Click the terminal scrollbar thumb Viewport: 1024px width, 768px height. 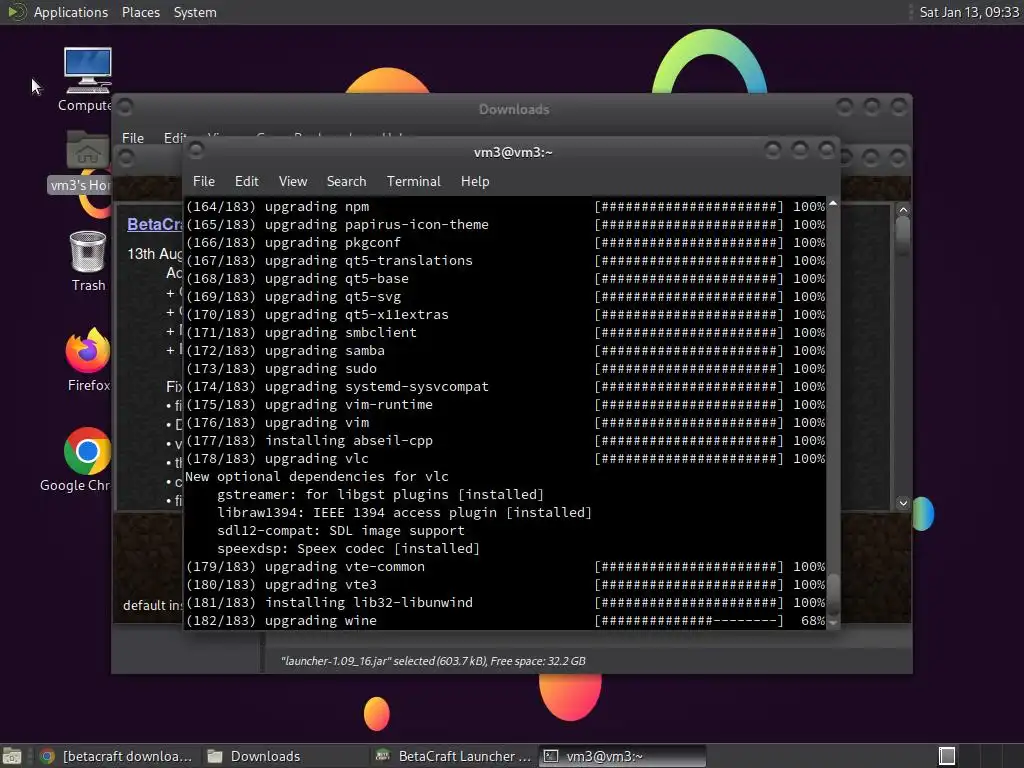(833, 596)
